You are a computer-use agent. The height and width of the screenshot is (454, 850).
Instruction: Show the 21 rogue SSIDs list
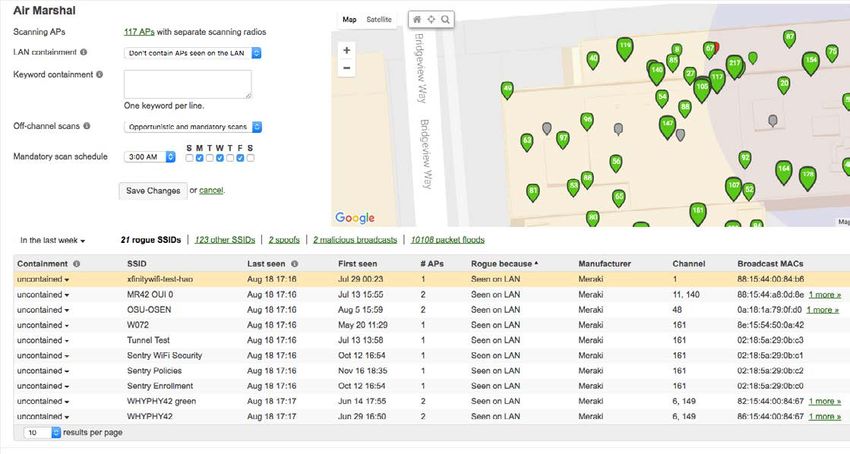point(151,240)
